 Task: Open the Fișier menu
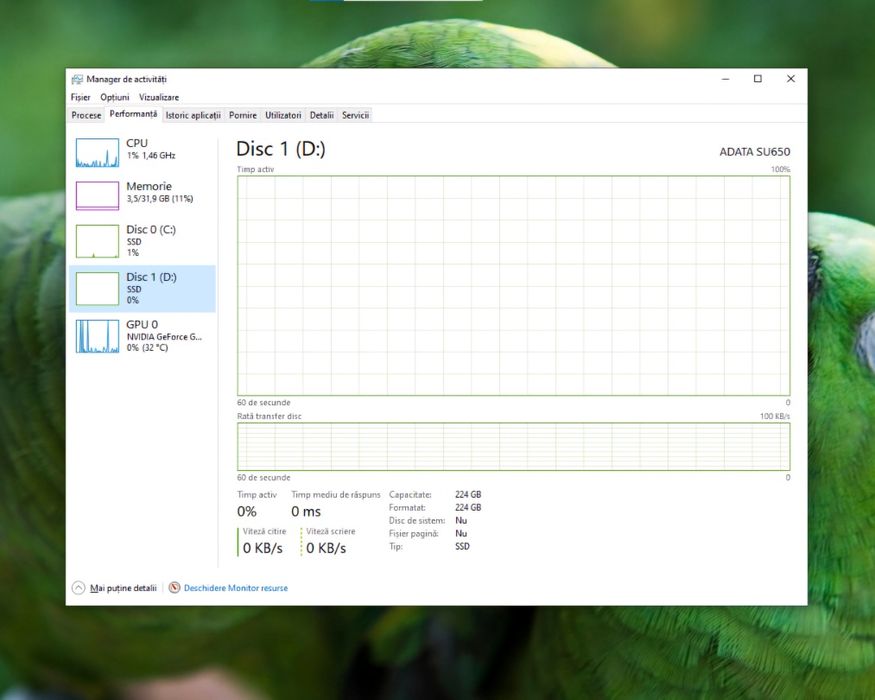[80, 97]
